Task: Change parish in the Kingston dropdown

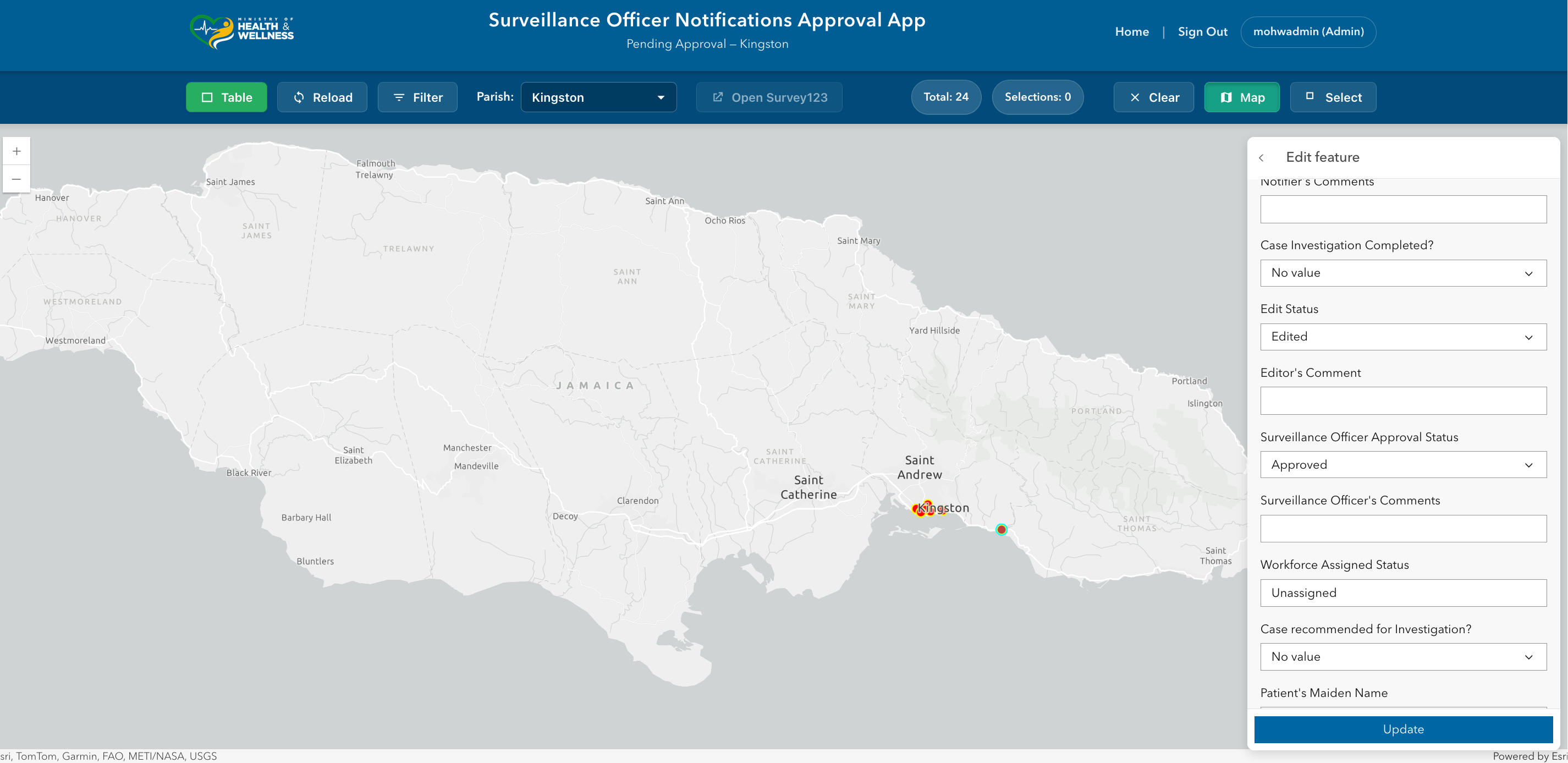Action: point(598,97)
